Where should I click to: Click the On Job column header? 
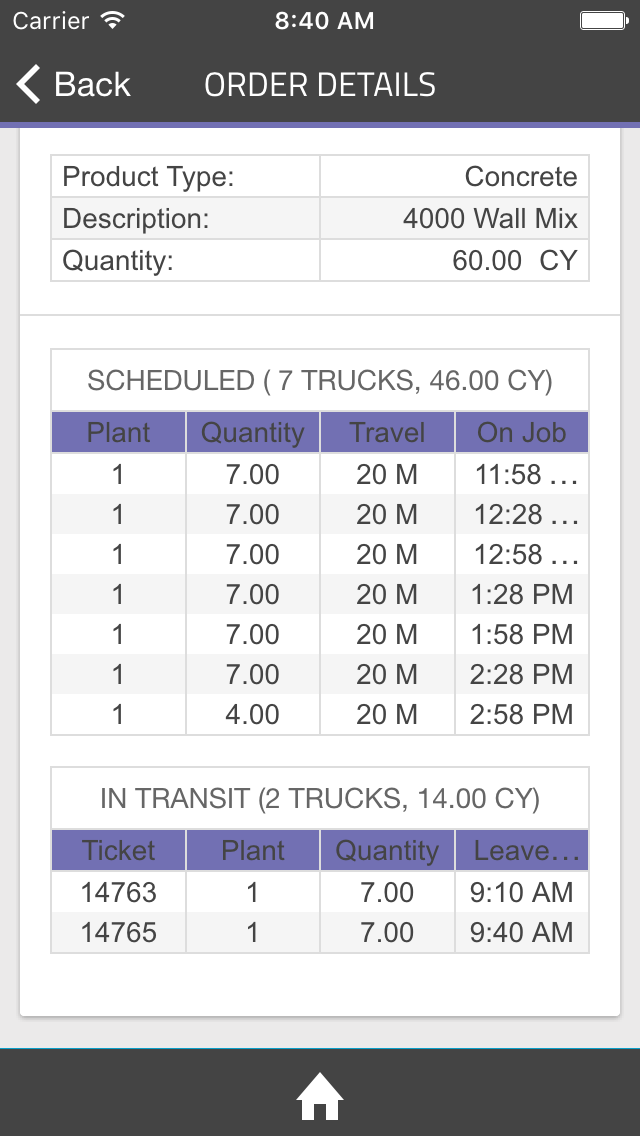pyautogui.click(x=521, y=432)
